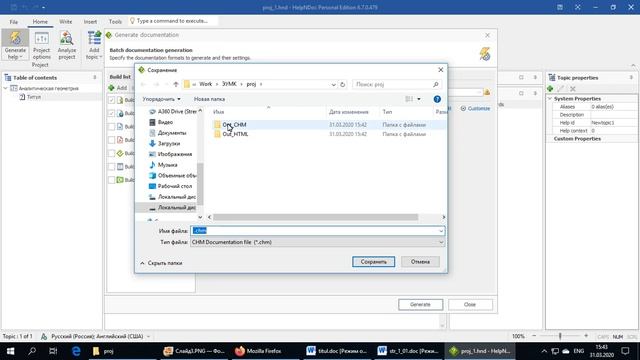Open Mozilla Firefox from the taskbar
Viewport: 640px width, 360px height.
[258, 351]
